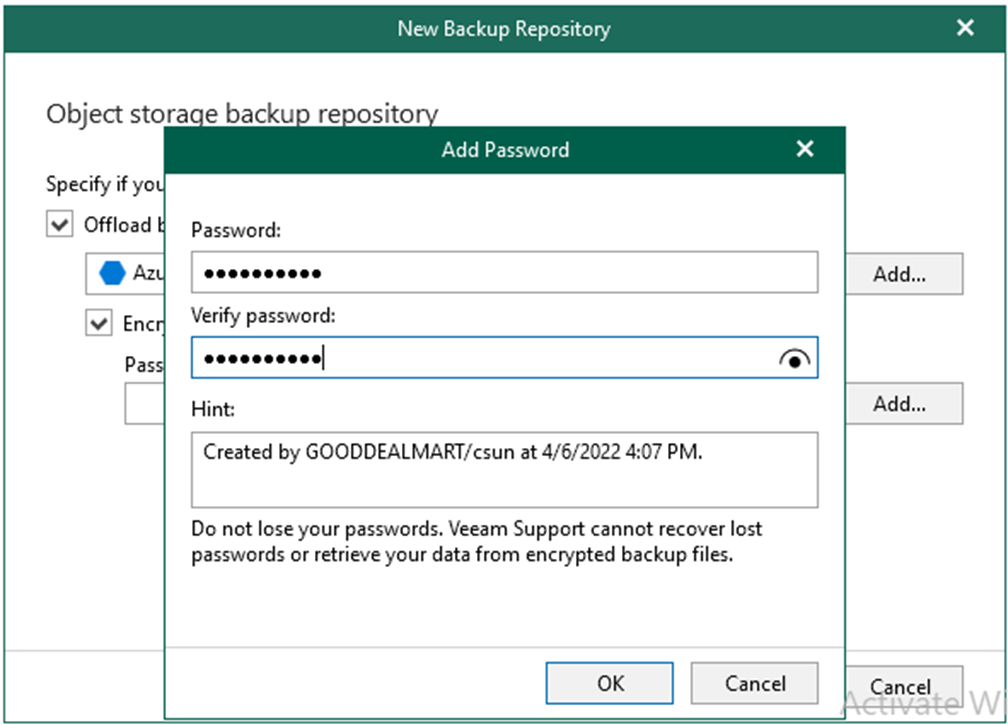Click the 'Password:' label
This screenshot has width=1008, height=725.
click(x=236, y=230)
